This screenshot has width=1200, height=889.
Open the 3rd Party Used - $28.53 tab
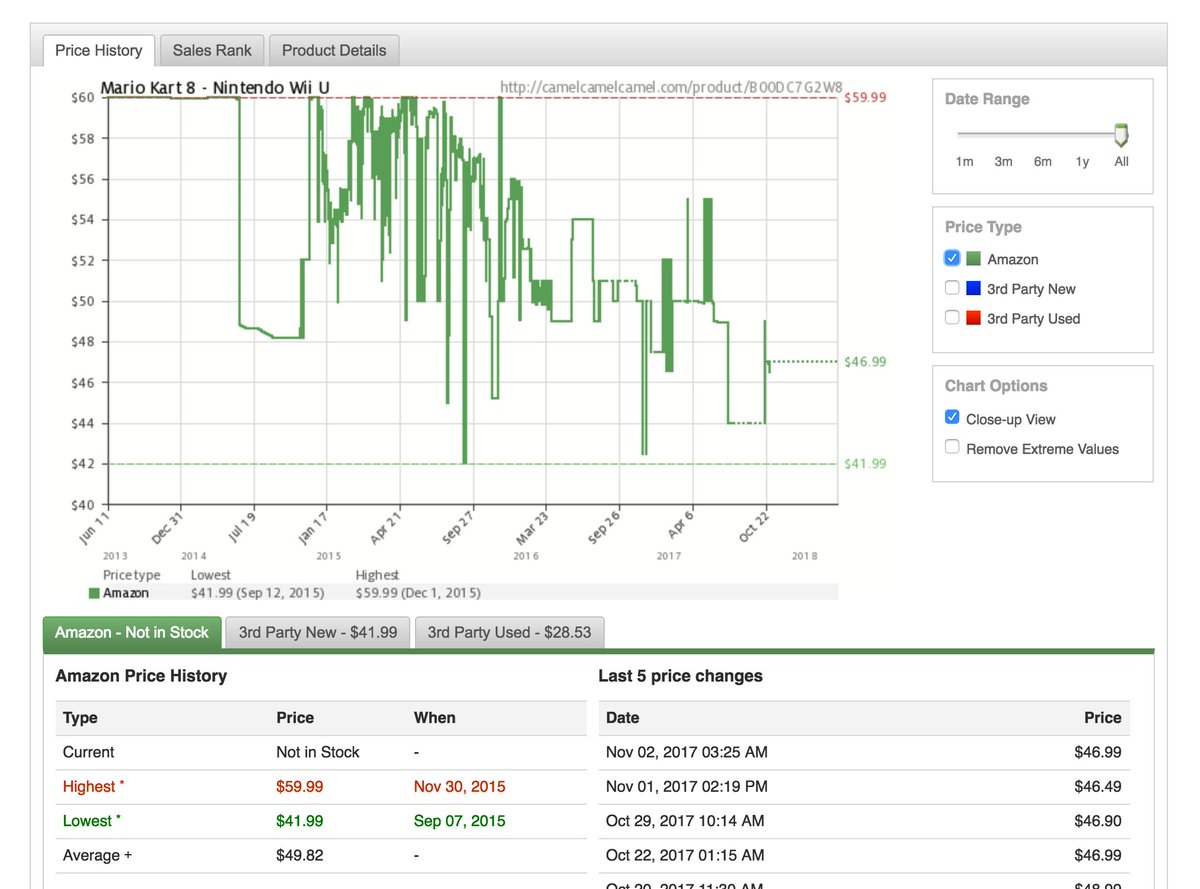coord(509,632)
